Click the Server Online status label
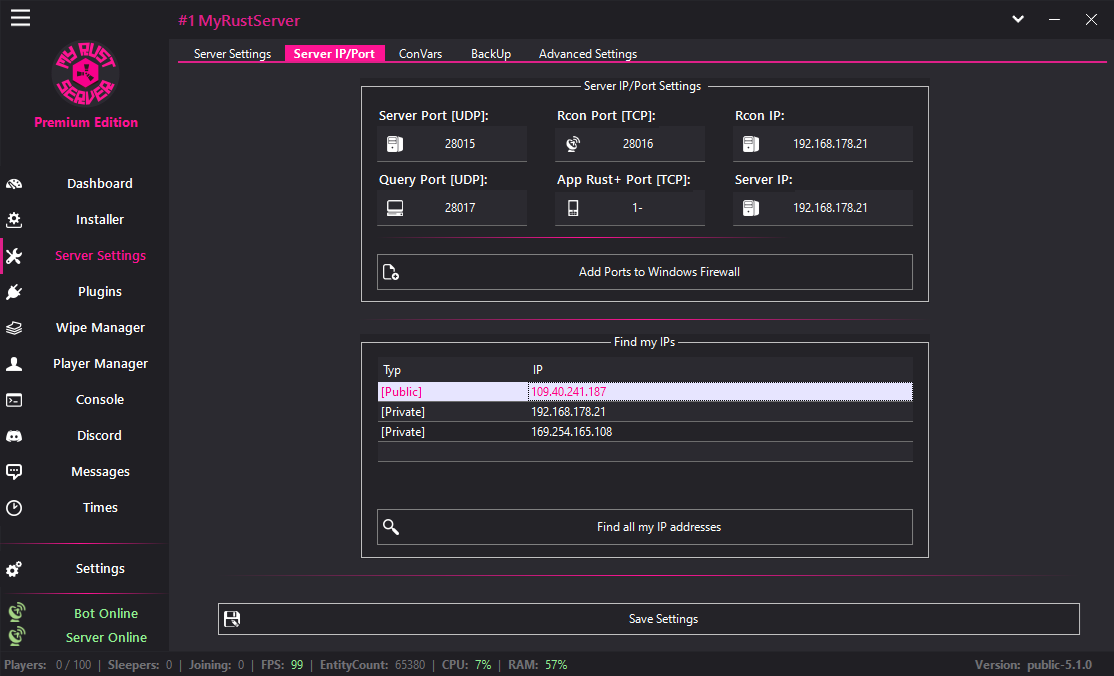The image size is (1114, 676). coord(106,638)
